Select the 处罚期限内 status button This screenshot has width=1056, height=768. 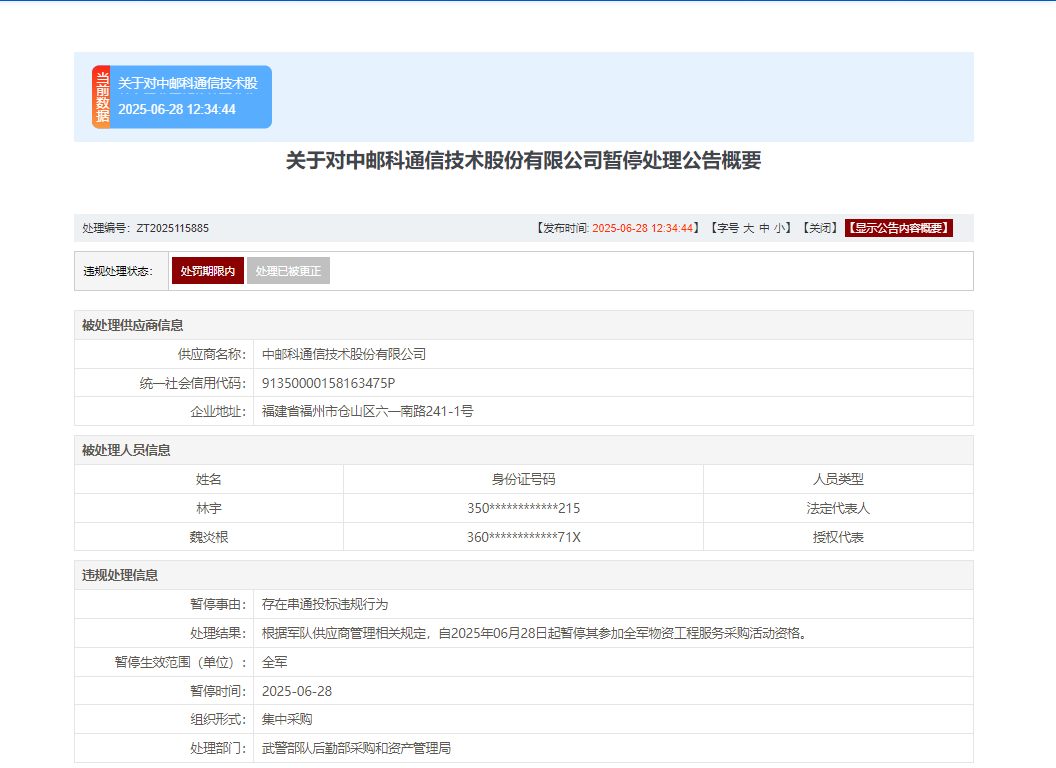(x=207, y=271)
